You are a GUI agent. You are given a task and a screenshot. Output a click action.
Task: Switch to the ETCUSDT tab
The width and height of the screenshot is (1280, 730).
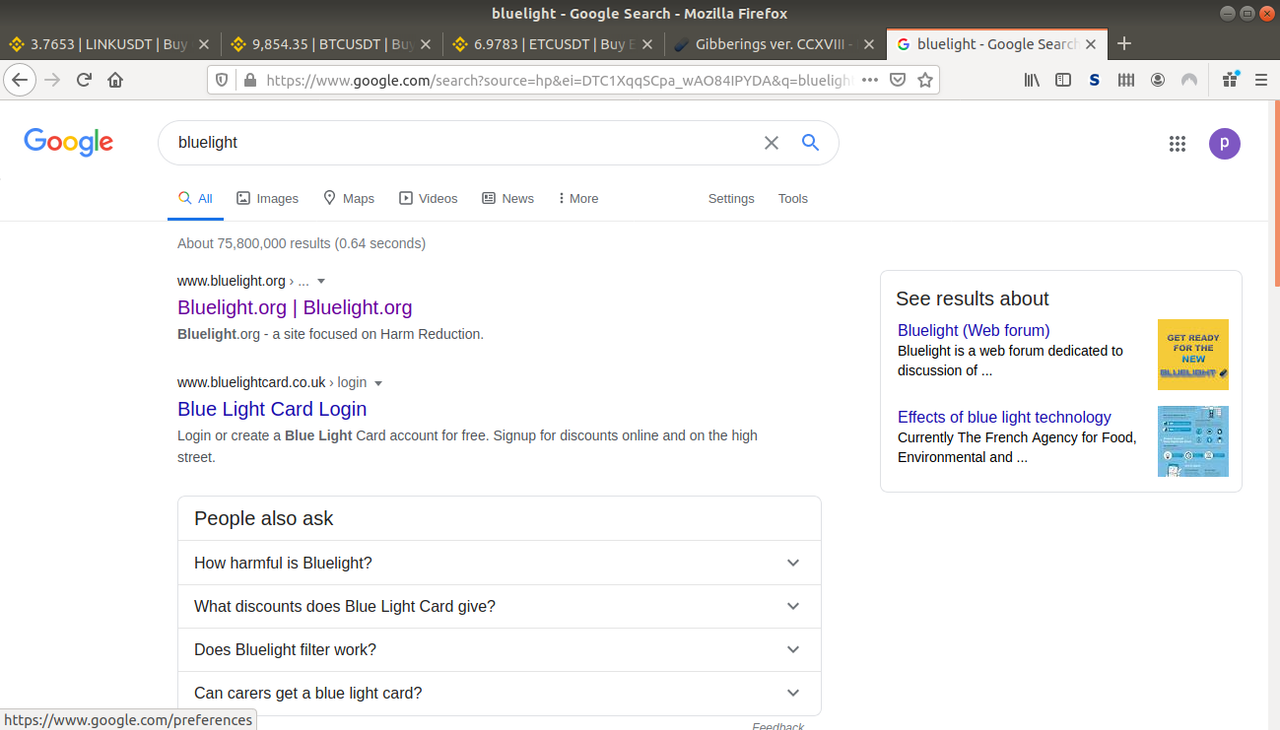tap(552, 44)
